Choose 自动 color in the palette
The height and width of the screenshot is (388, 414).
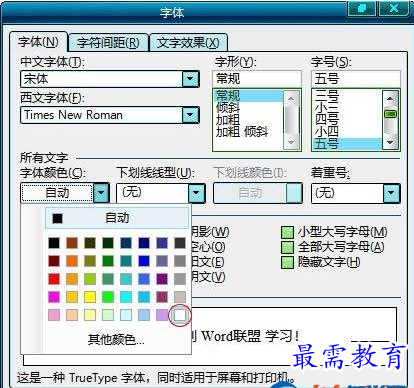(x=117, y=218)
